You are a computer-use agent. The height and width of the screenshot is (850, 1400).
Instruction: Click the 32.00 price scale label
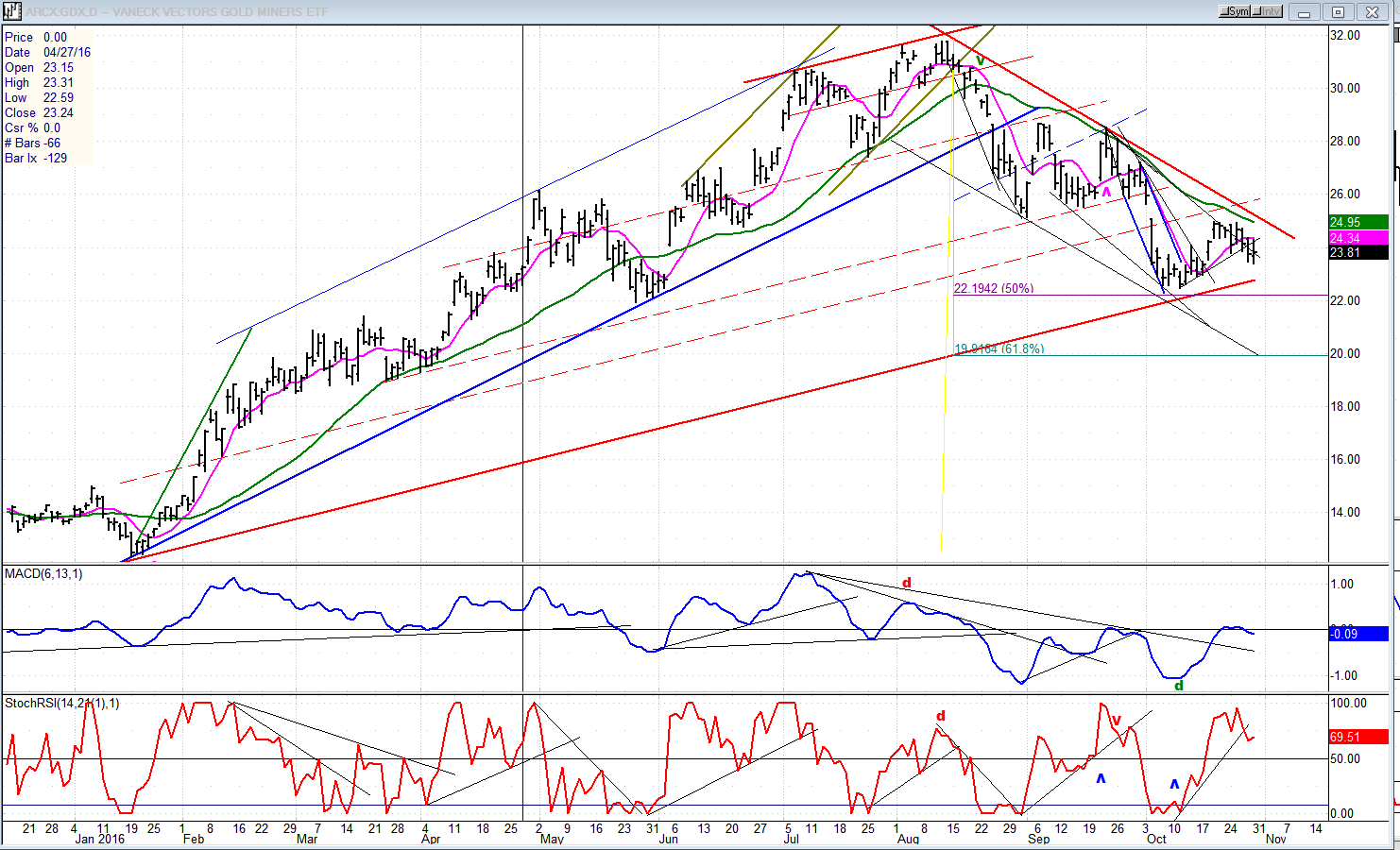click(x=1344, y=36)
